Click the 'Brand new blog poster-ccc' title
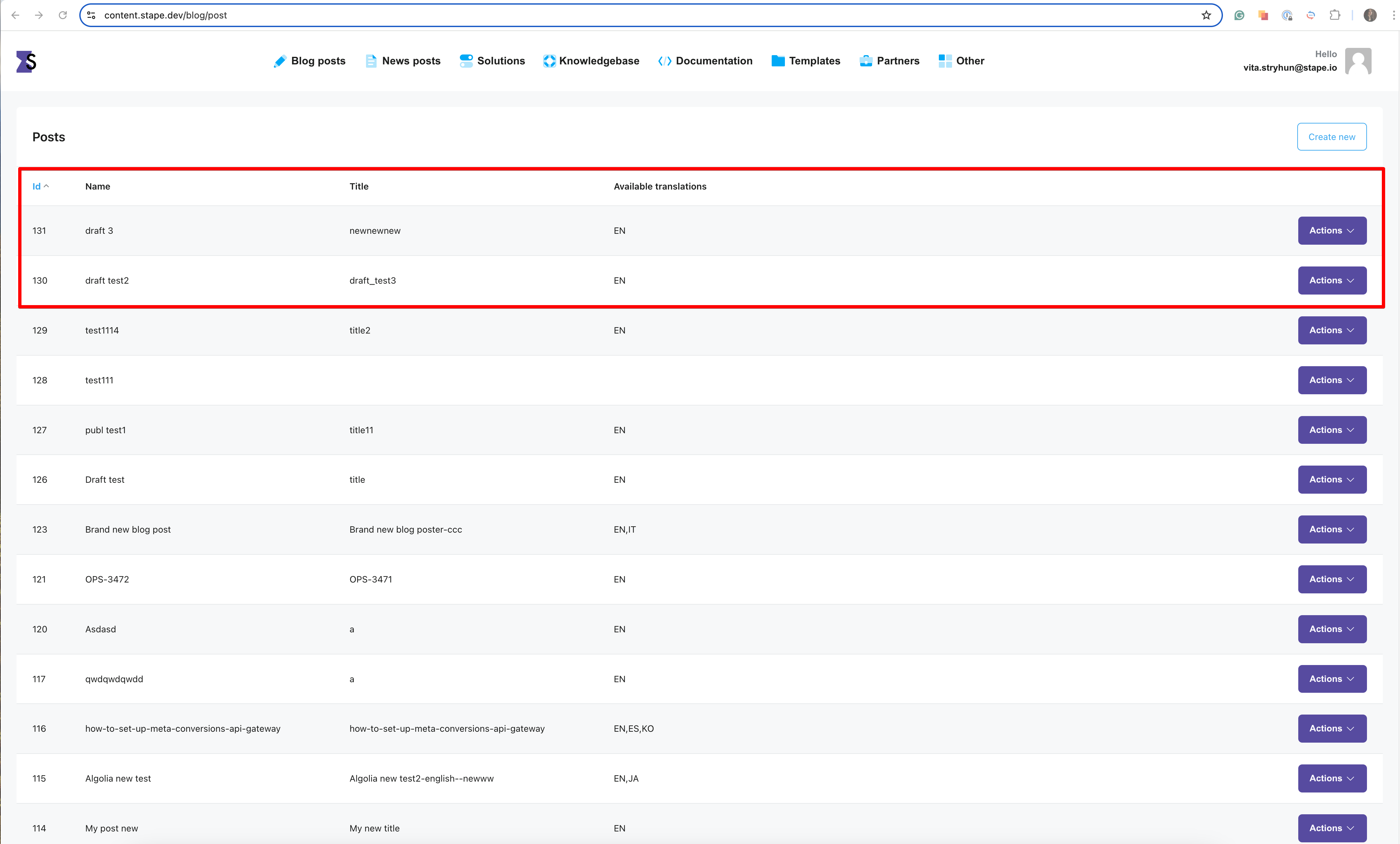1400x844 pixels. (406, 529)
